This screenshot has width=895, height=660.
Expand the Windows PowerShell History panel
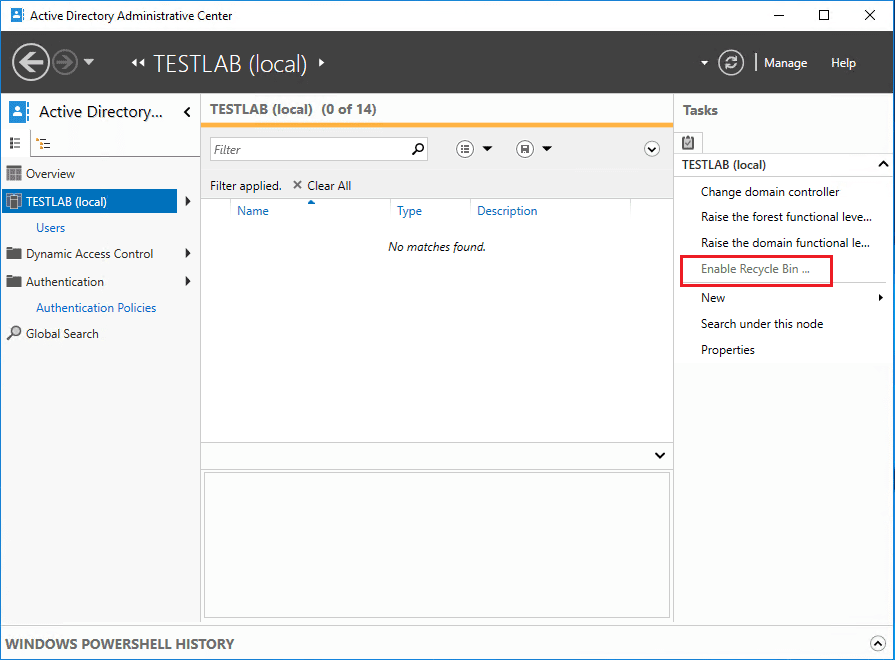(876, 644)
